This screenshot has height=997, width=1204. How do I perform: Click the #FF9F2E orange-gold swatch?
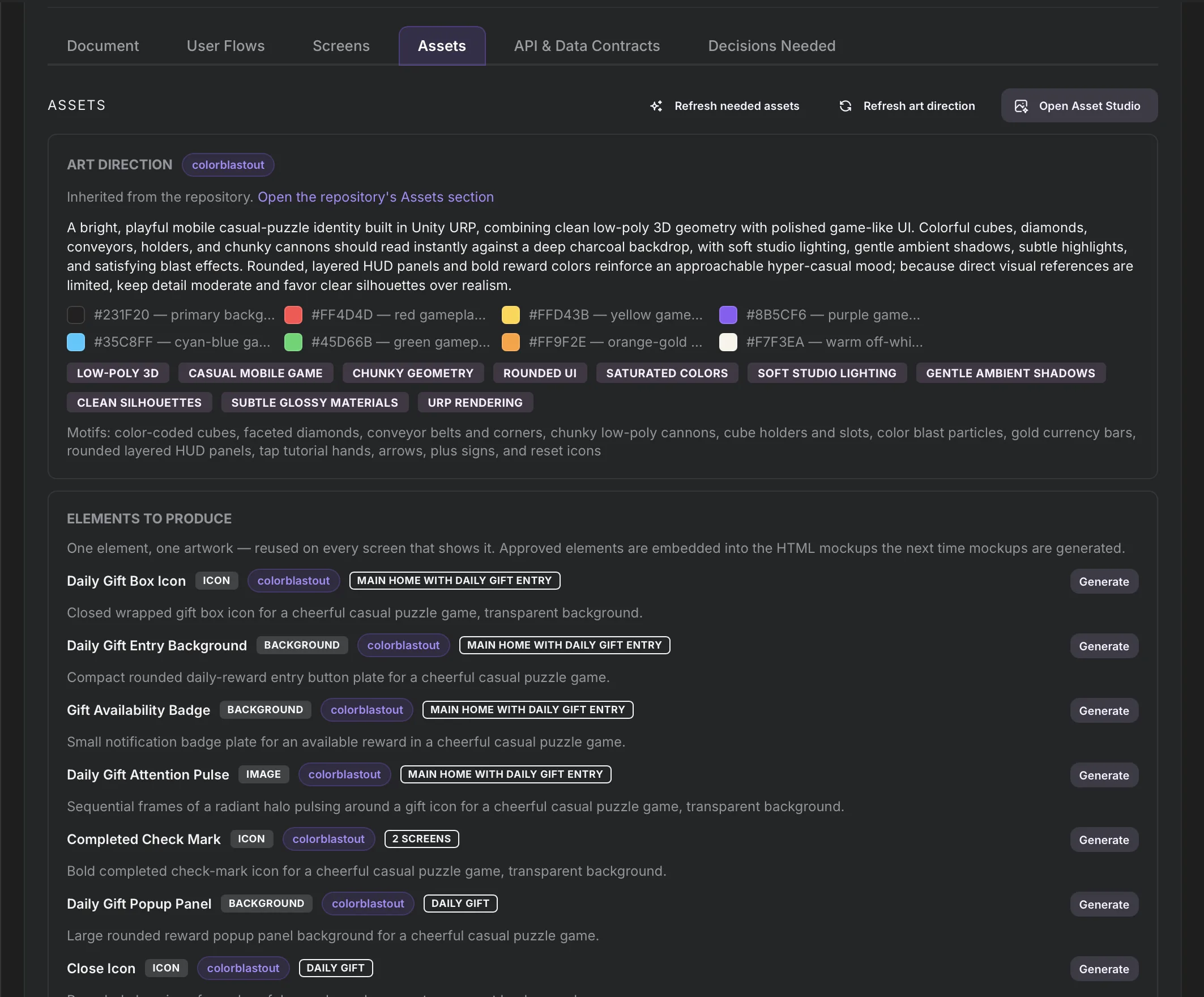511,343
